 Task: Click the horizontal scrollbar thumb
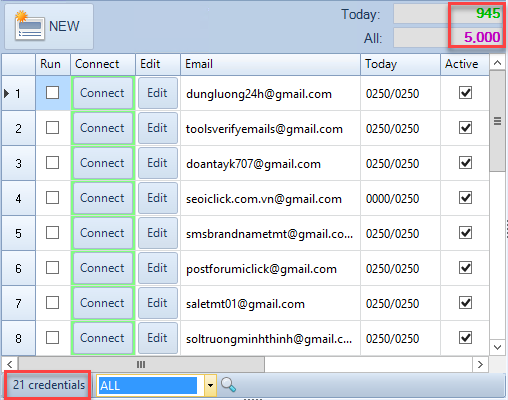click(141, 364)
